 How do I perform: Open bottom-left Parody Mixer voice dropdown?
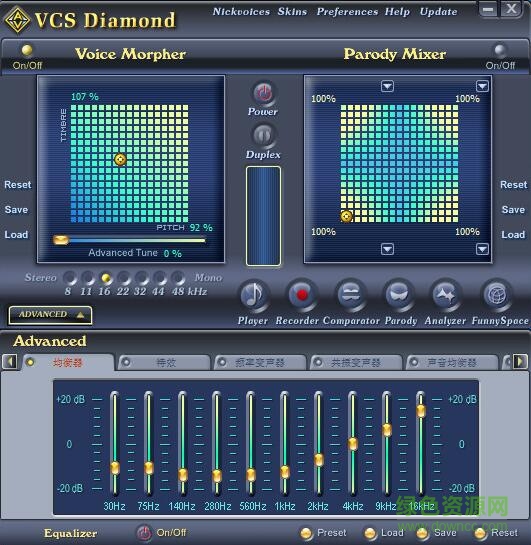(x=387, y=249)
